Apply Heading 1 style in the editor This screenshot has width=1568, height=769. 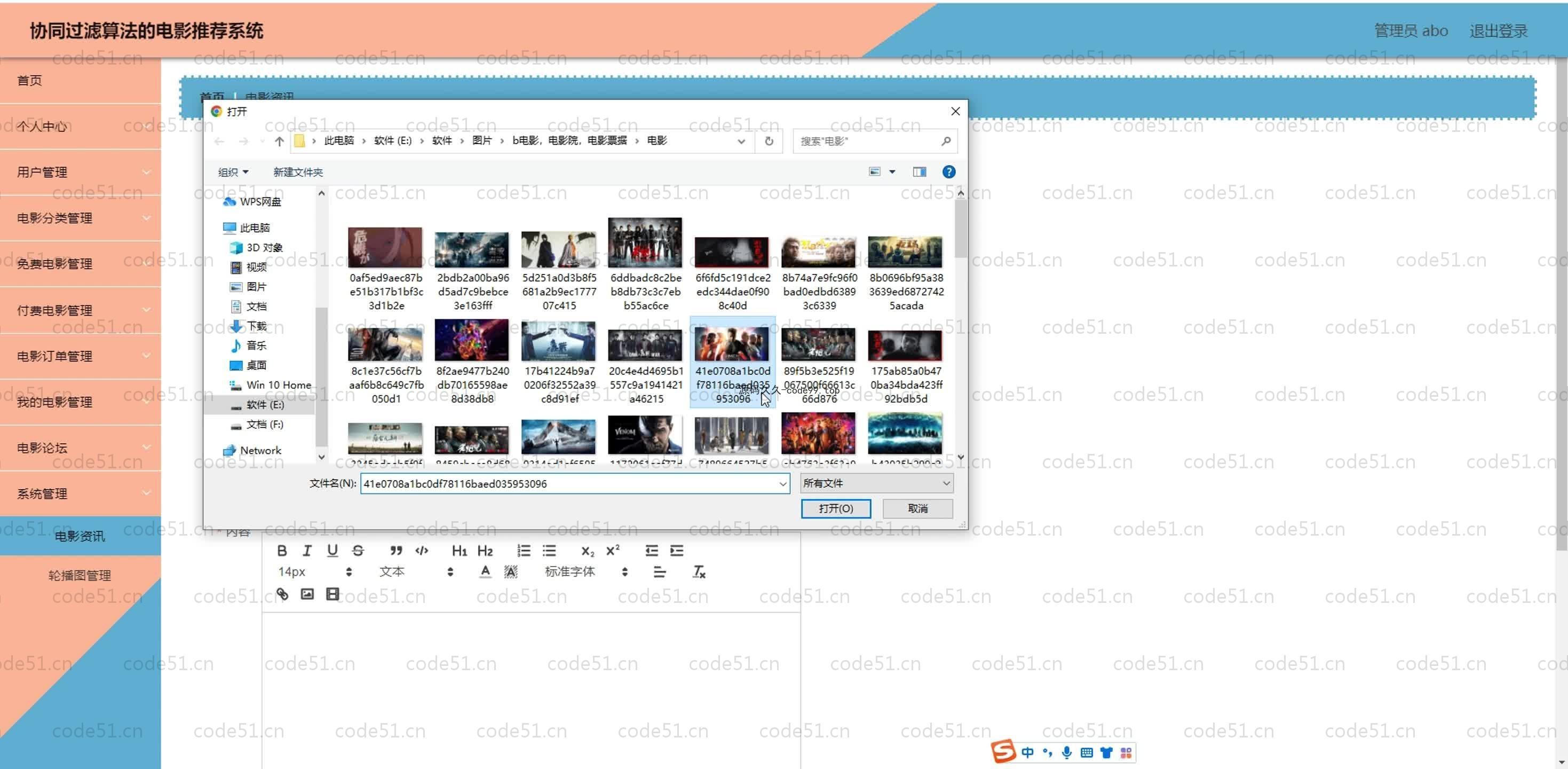[x=460, y=551]
